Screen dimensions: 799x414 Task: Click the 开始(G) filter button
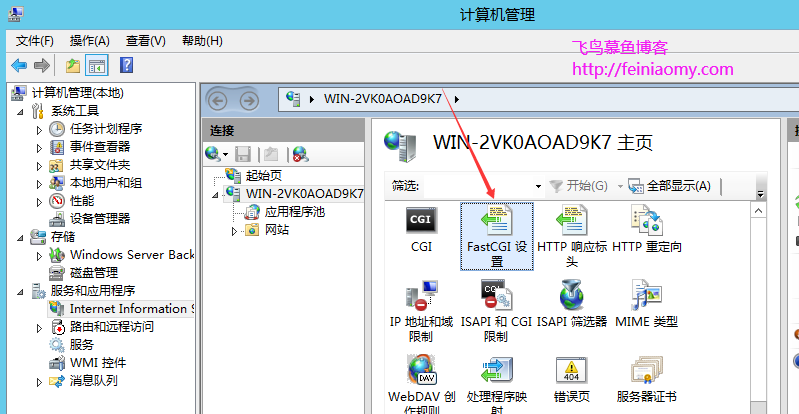point(578,186)
